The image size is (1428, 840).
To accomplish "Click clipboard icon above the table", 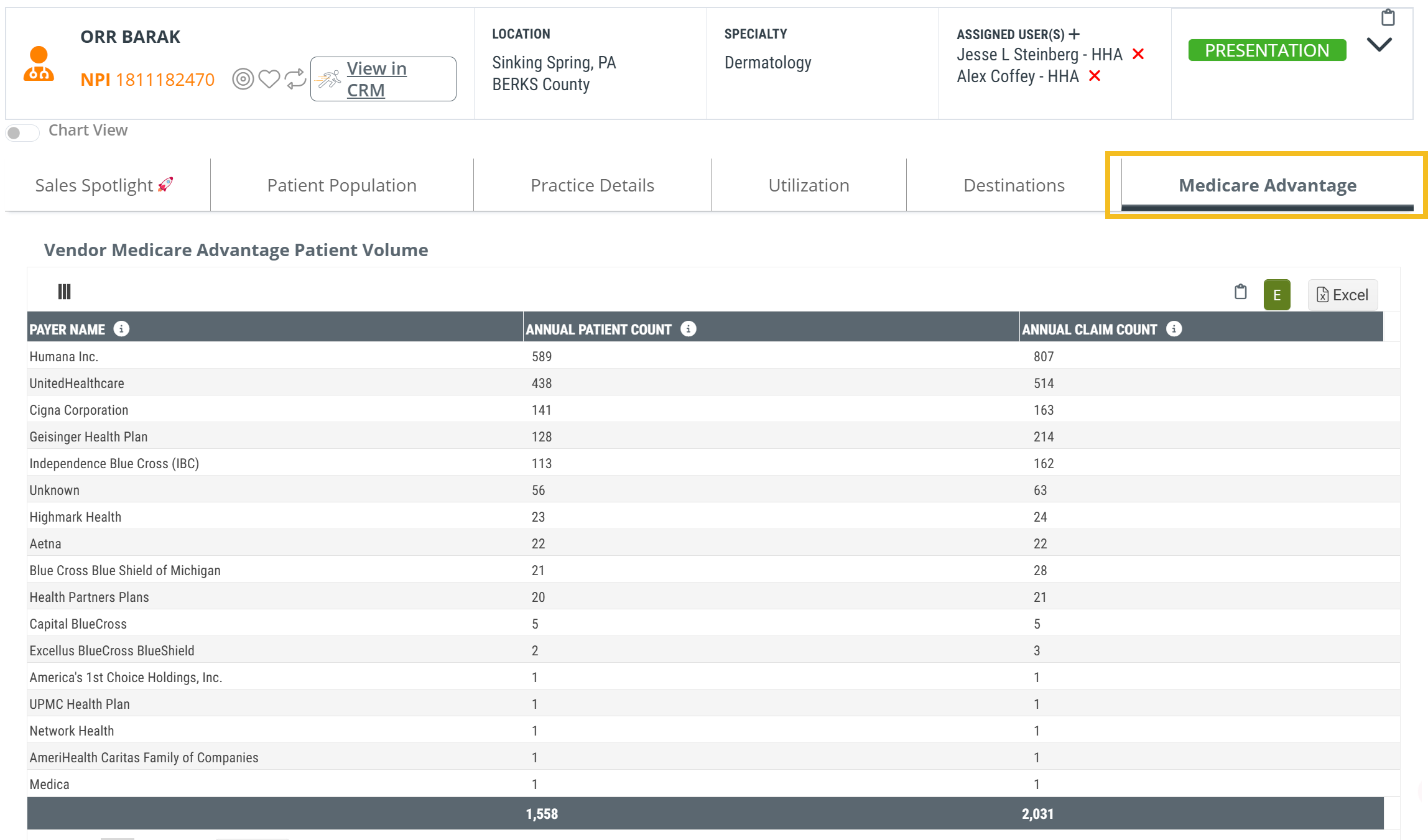I will pyautogui.click(x=1240, y=292).
